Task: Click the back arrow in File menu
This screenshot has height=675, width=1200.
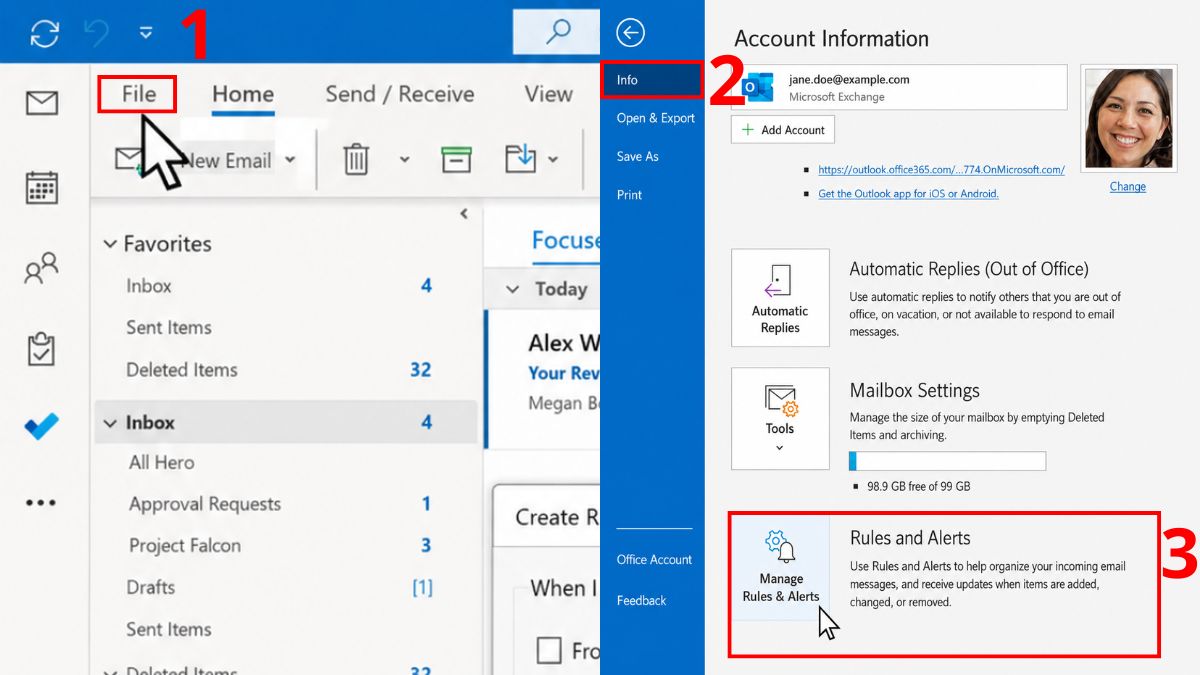Action: coord(630,33)
